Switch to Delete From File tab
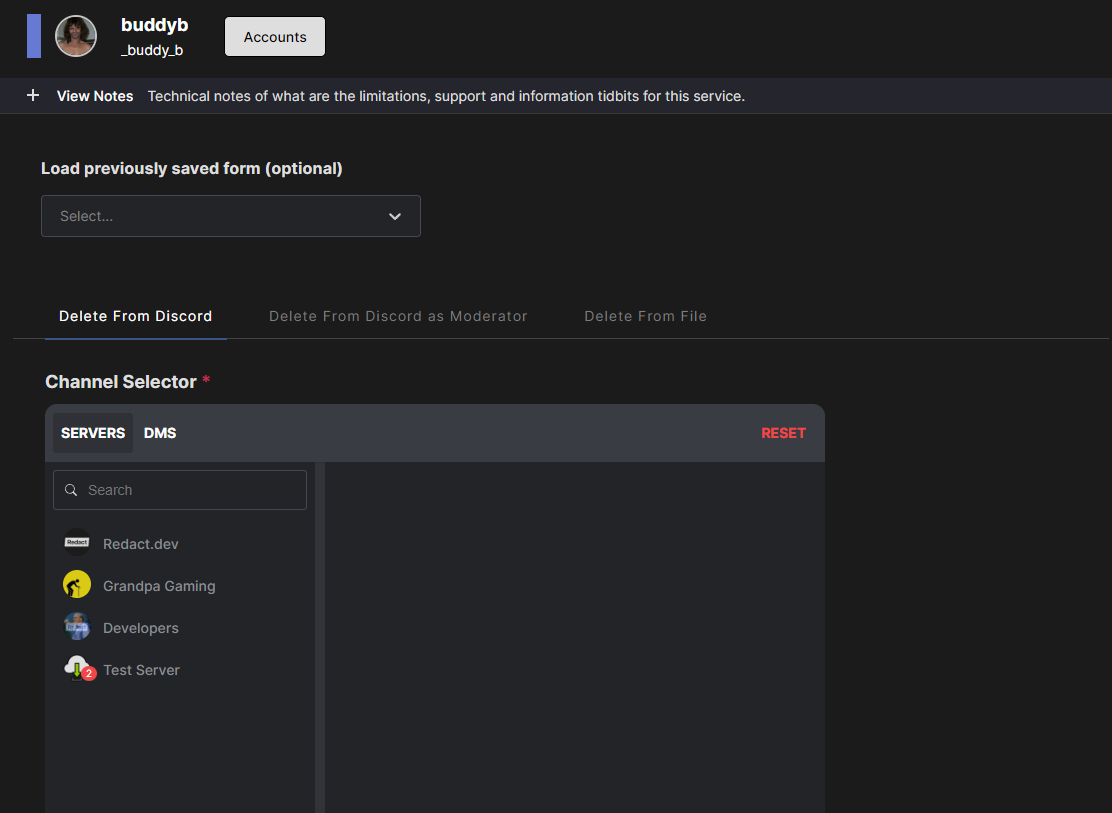The image size is (1112, 813). click(x=645, y=316)
